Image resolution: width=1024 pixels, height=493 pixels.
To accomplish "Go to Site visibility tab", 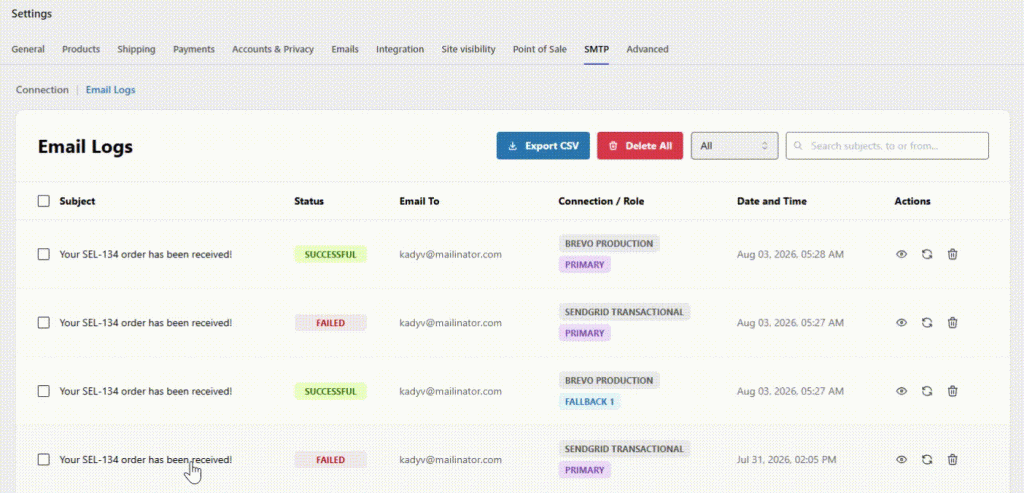I will pyautogui.click(x=468, y=49).
